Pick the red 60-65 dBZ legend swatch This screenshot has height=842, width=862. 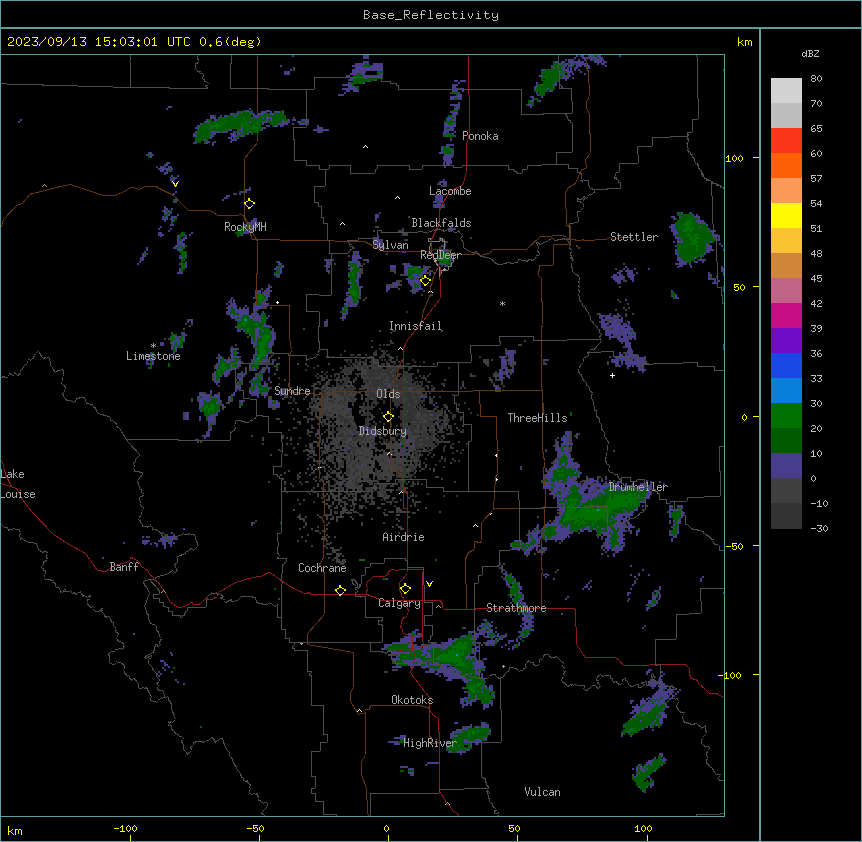(786, 141)
